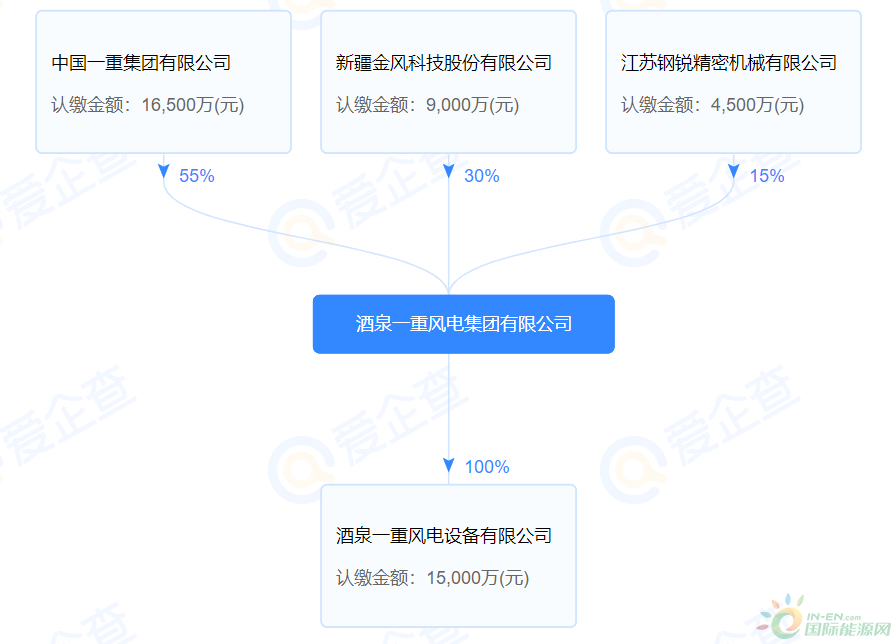Click the 30% shareholding label
The height and width of the screenshot is (644, 896).
[x=482, y=176]
